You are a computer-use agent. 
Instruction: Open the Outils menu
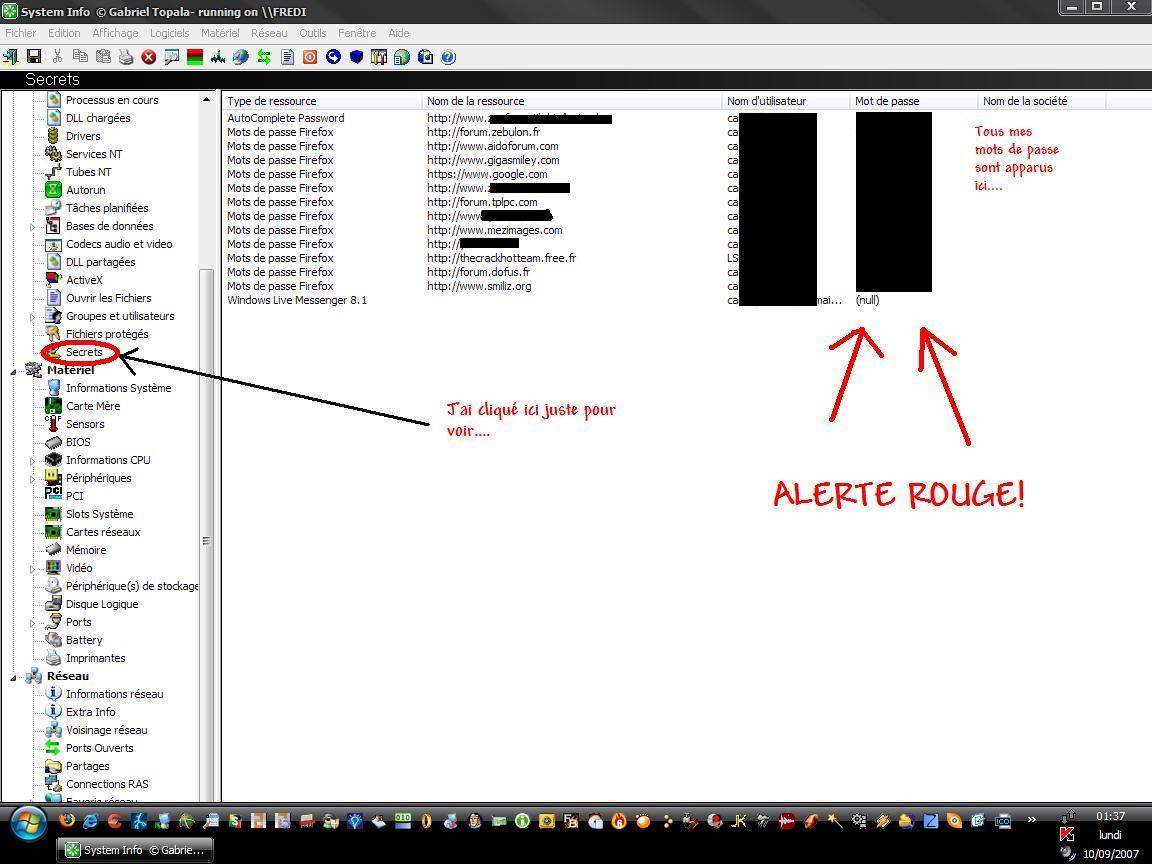coord(312,33)
